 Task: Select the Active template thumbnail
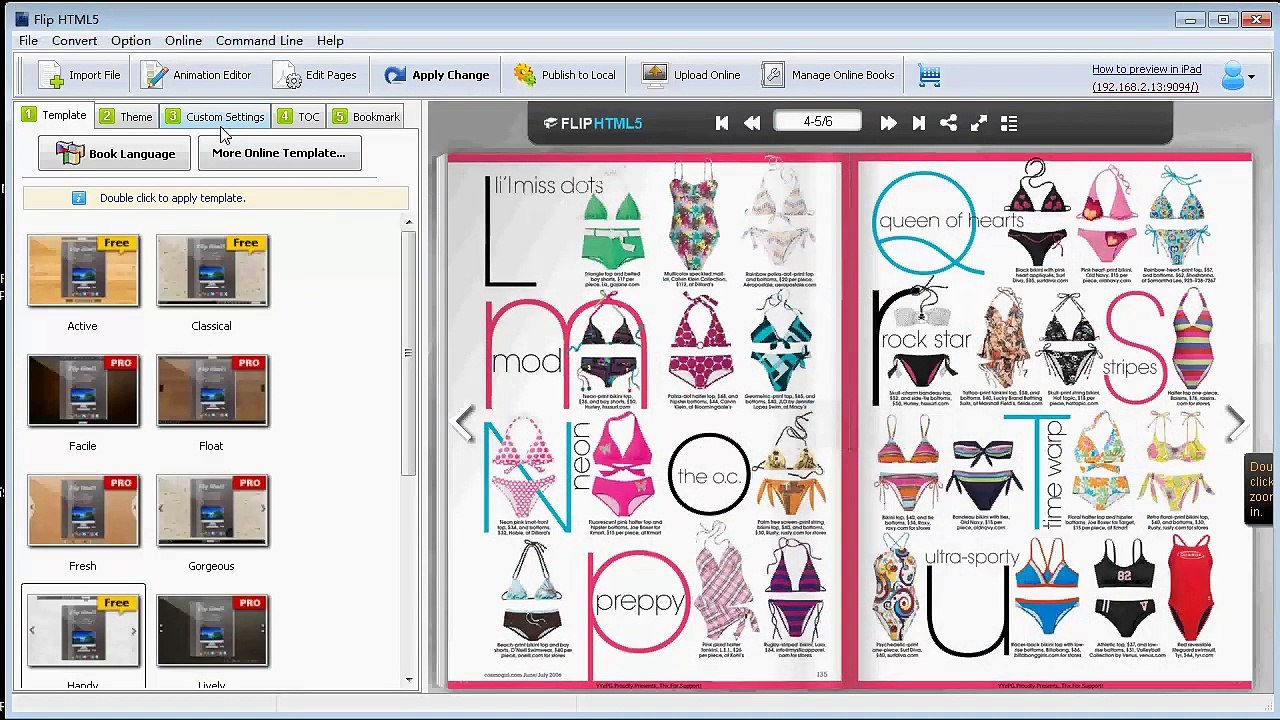tap(83, 271)
